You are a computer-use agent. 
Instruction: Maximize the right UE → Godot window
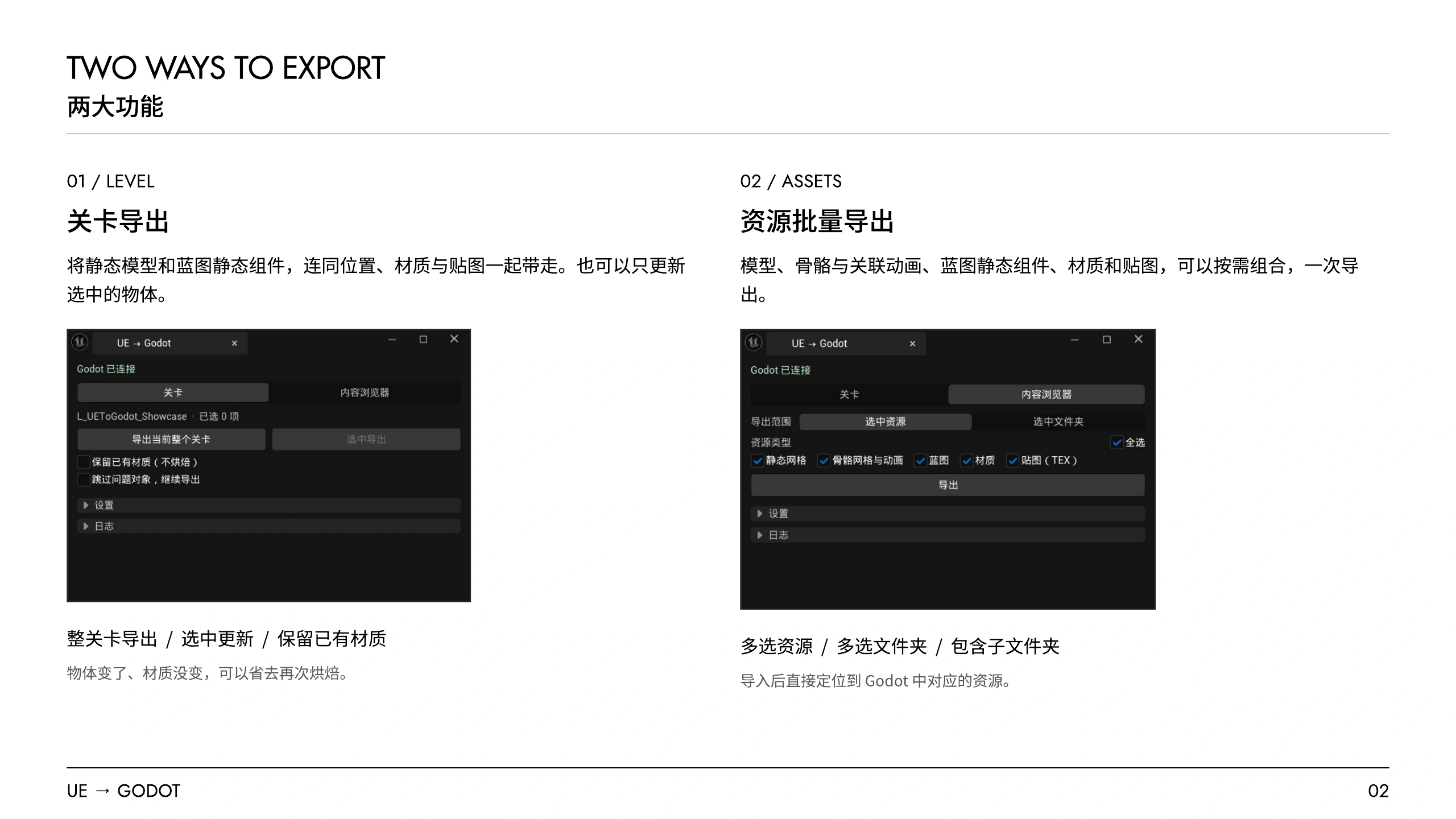(x=1107, y=340)
